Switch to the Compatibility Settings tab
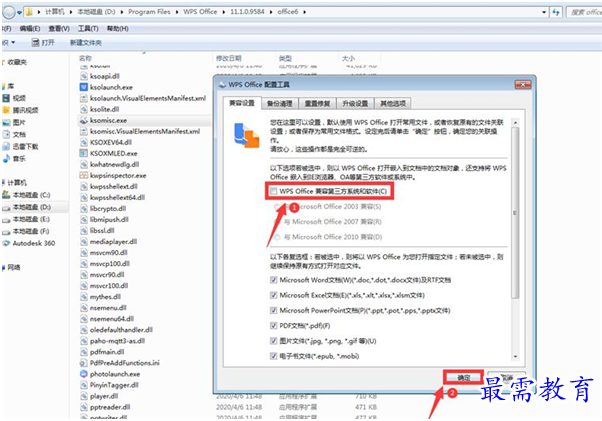This screenshot has width=602, height=421. pos(242,103)
